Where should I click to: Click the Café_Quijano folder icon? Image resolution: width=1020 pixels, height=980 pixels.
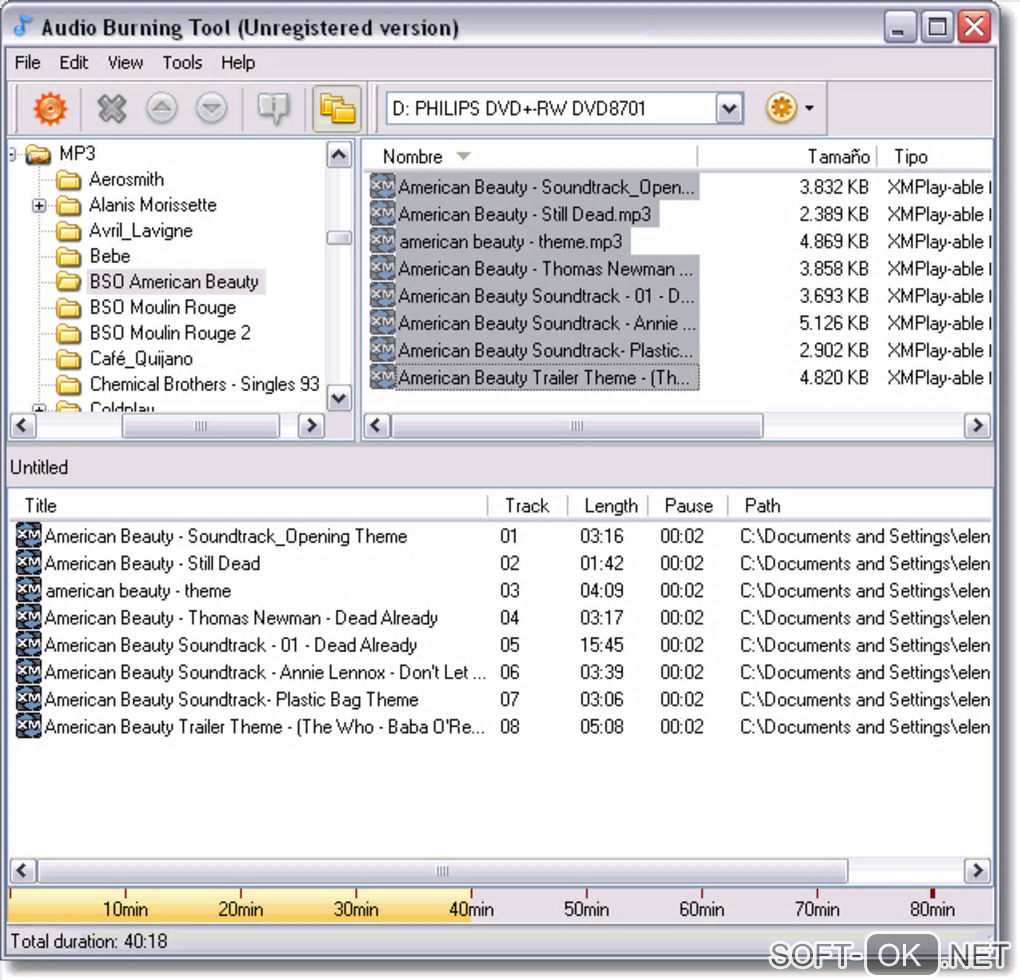click(68, 358)
